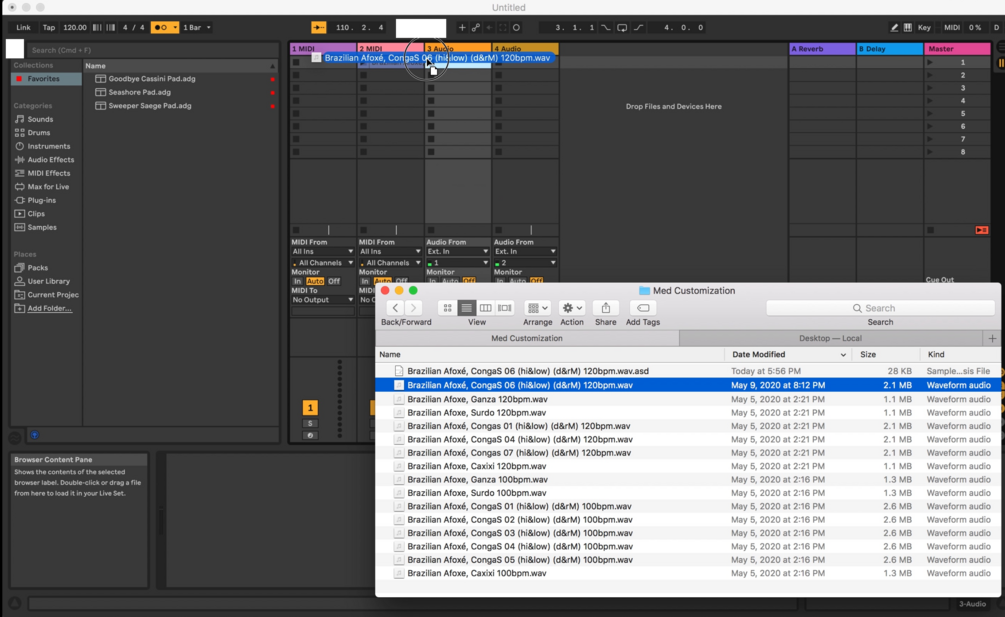The width and height of the screenshot is (1005, 617).
Task: Toggle track 1 Solo button
Action: (310, 424)
